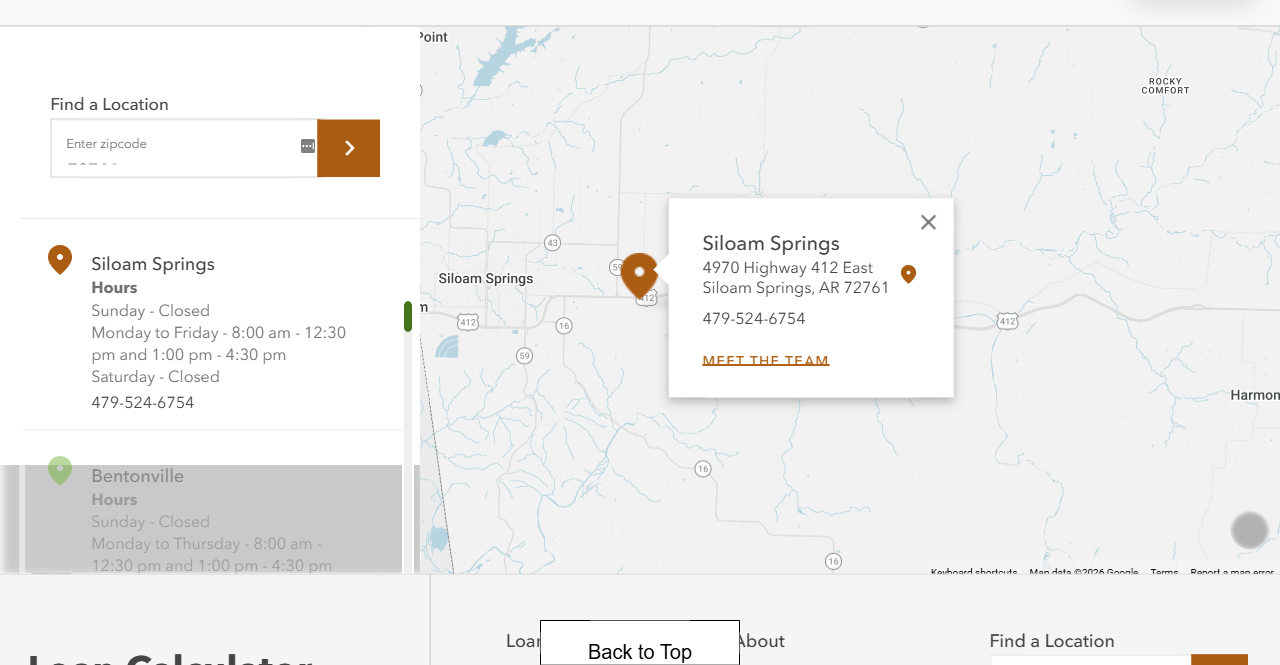1280x665 pixels.
Task: Click the small orange marker beside the address
Action: (908, 274)
